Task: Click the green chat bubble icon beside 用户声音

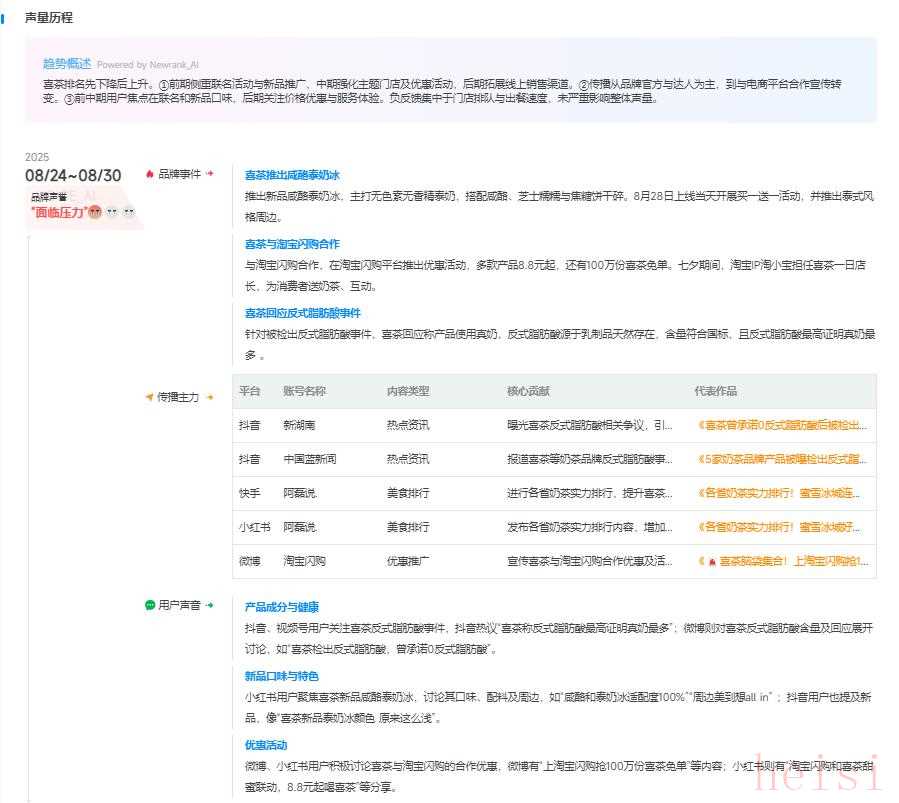Action: [150, 605]
